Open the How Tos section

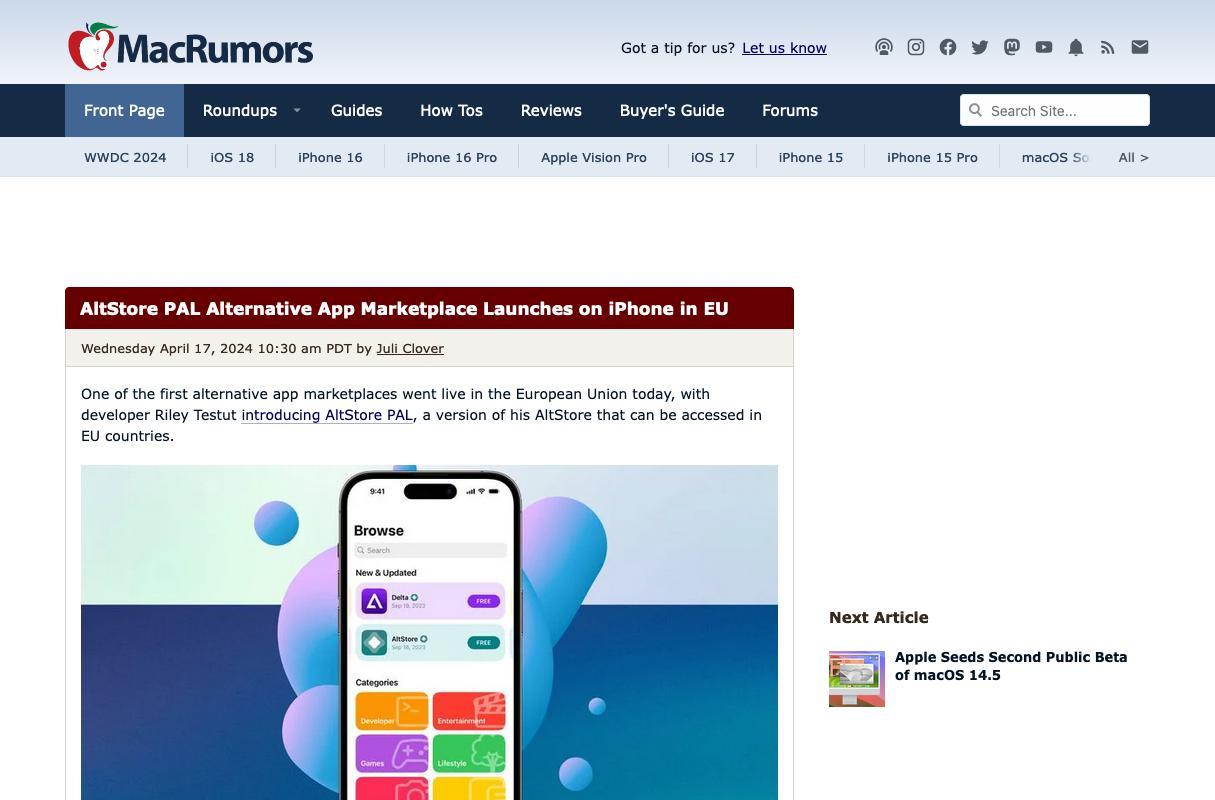tap(451, 110)
